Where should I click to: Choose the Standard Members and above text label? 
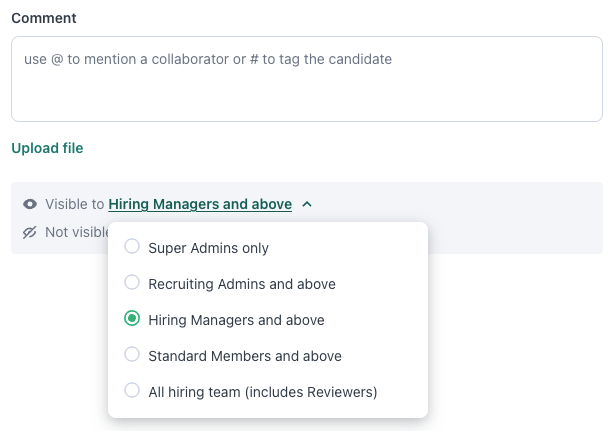[245, 356]
